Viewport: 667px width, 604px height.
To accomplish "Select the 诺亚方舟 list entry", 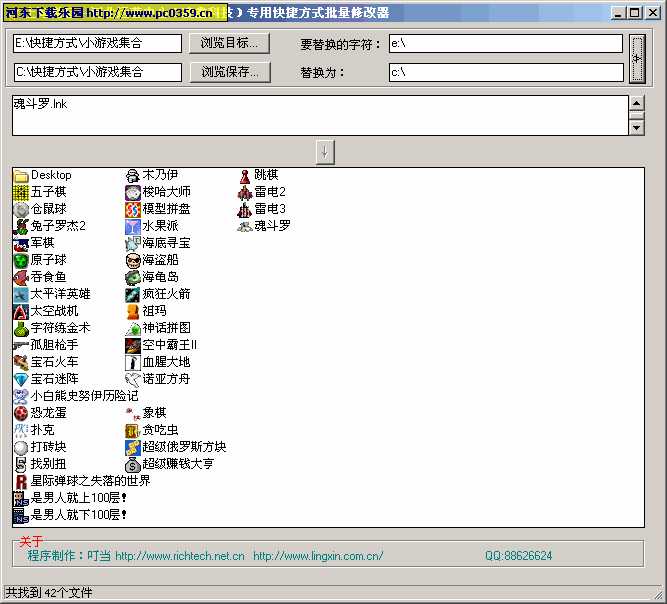I will (158, 379).
